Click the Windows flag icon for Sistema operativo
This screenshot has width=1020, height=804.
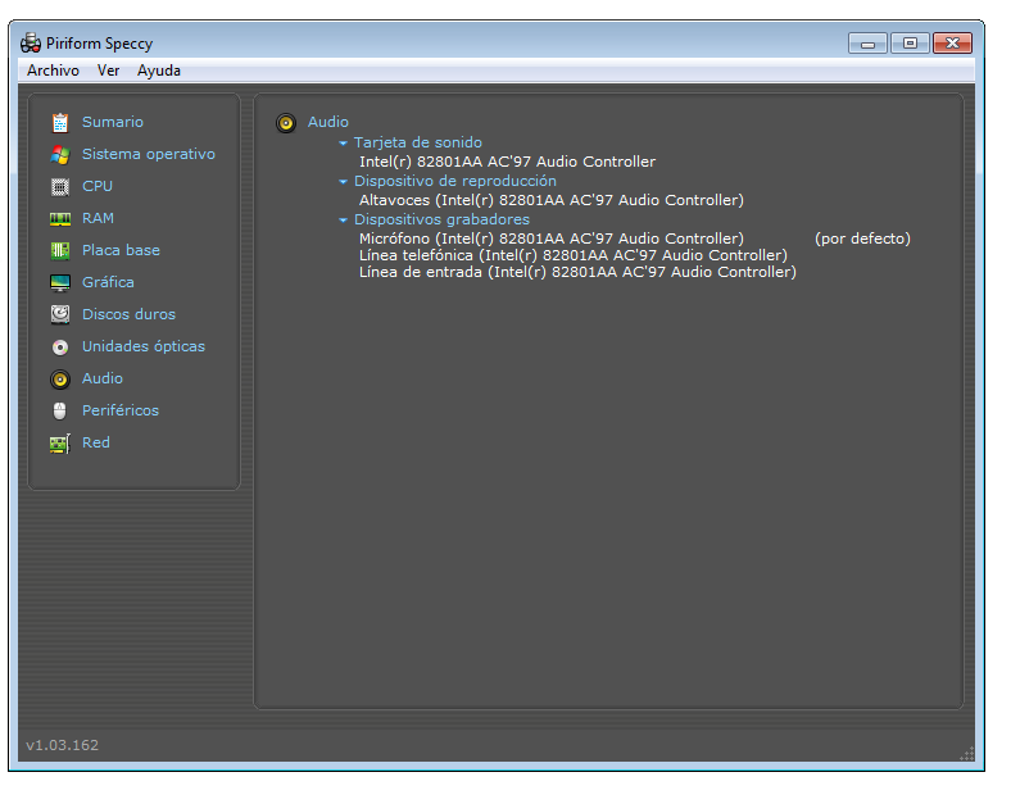click(60, 155)
